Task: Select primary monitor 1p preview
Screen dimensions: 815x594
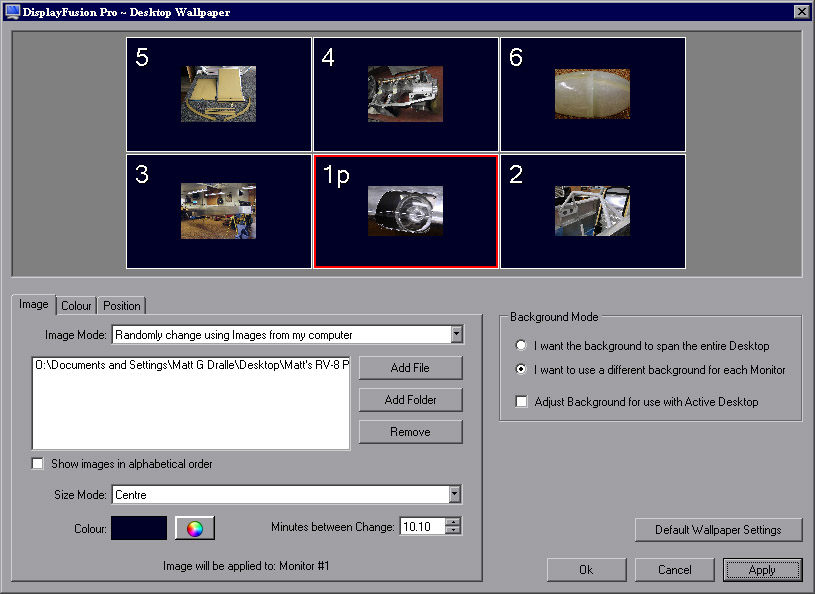Action: (405, 211)
